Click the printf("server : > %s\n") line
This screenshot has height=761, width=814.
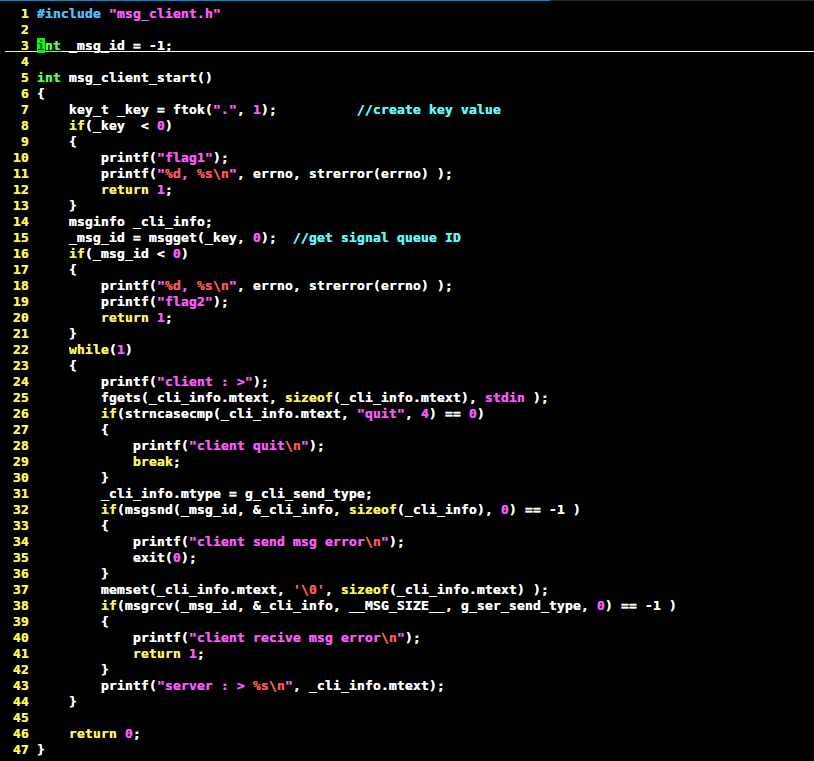[x=273, y=686]
